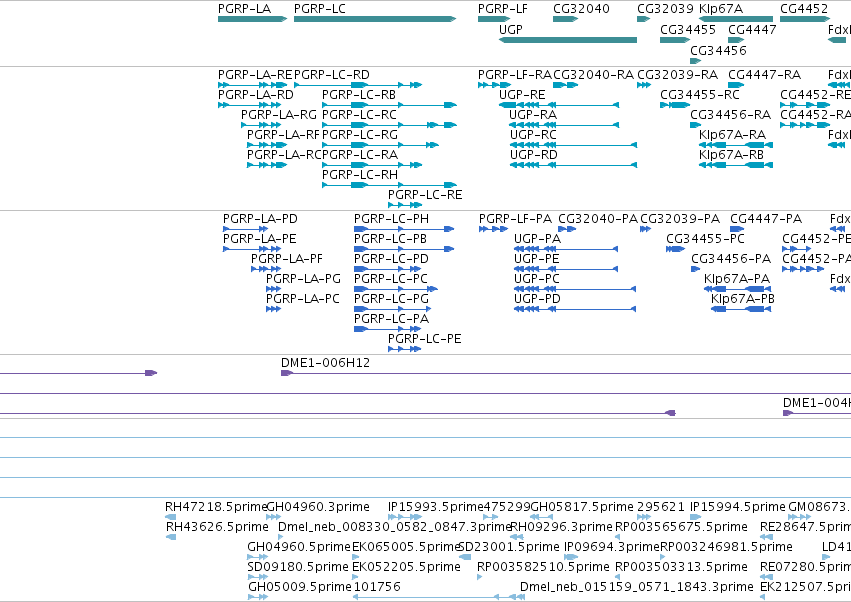Open protein PGRP-LC-PE
Image resolution: width=851 pixels, height=602 pixels.
(424, 339)
